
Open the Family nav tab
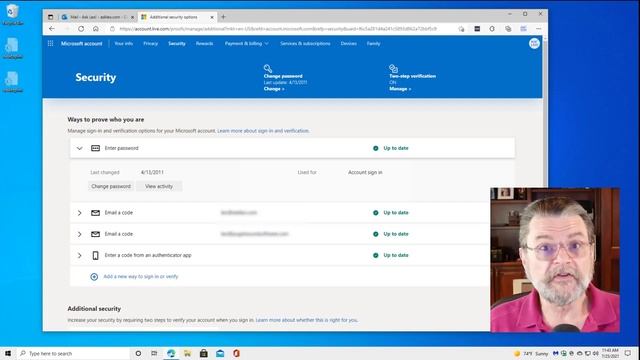373,43
